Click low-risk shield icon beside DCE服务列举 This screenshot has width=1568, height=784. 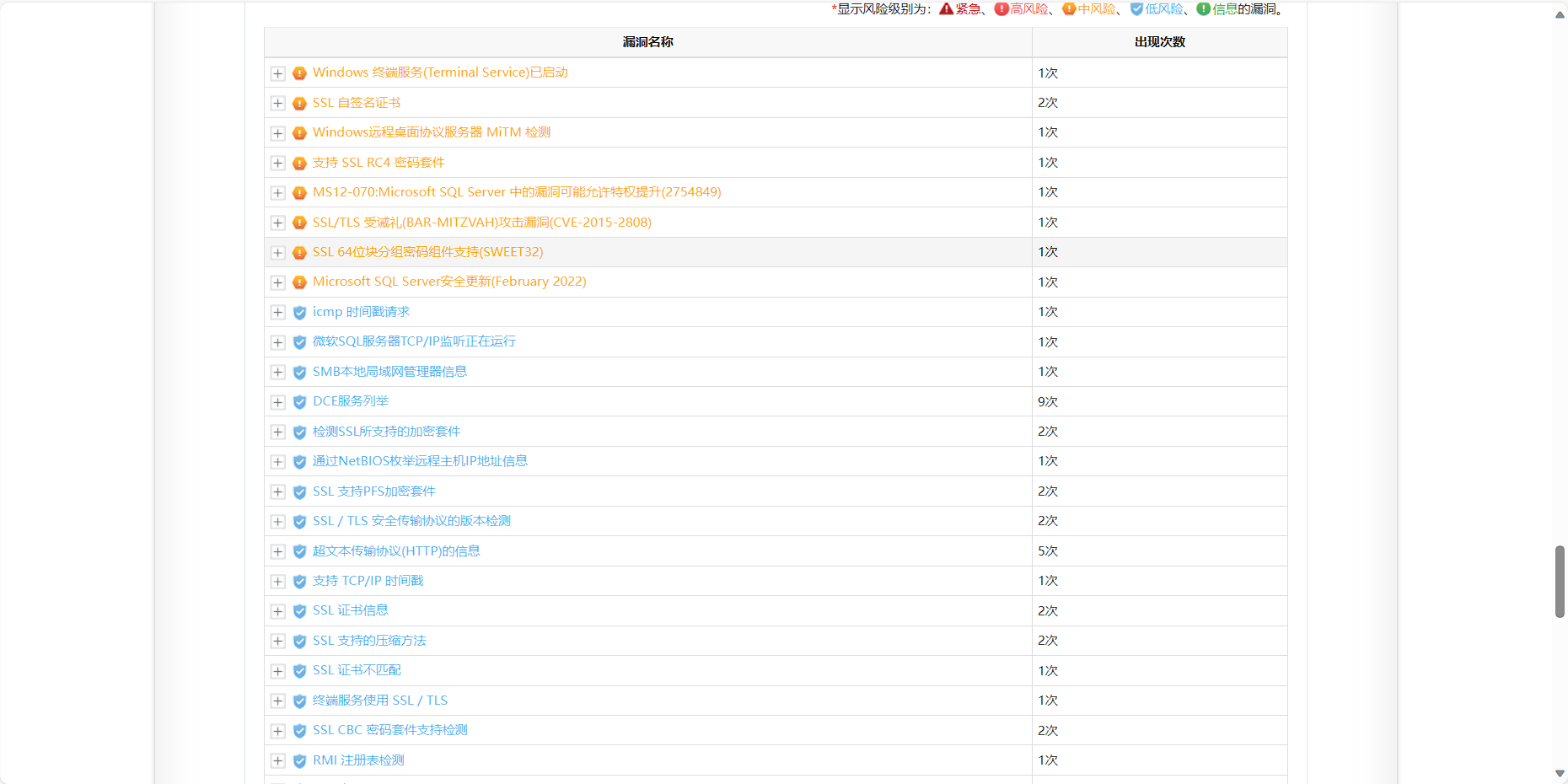(299, 402)
